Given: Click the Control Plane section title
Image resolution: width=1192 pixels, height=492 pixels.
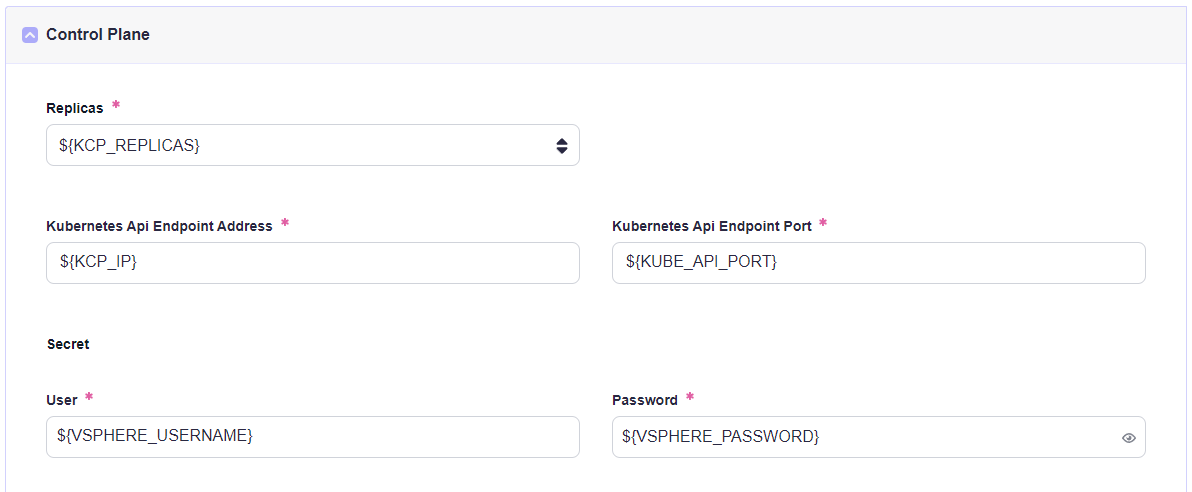Looking at the screenshot, I should (98, 35).
